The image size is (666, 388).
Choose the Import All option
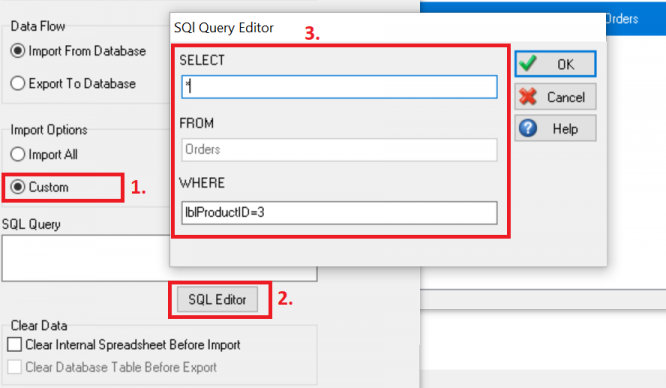coord(17,154)
